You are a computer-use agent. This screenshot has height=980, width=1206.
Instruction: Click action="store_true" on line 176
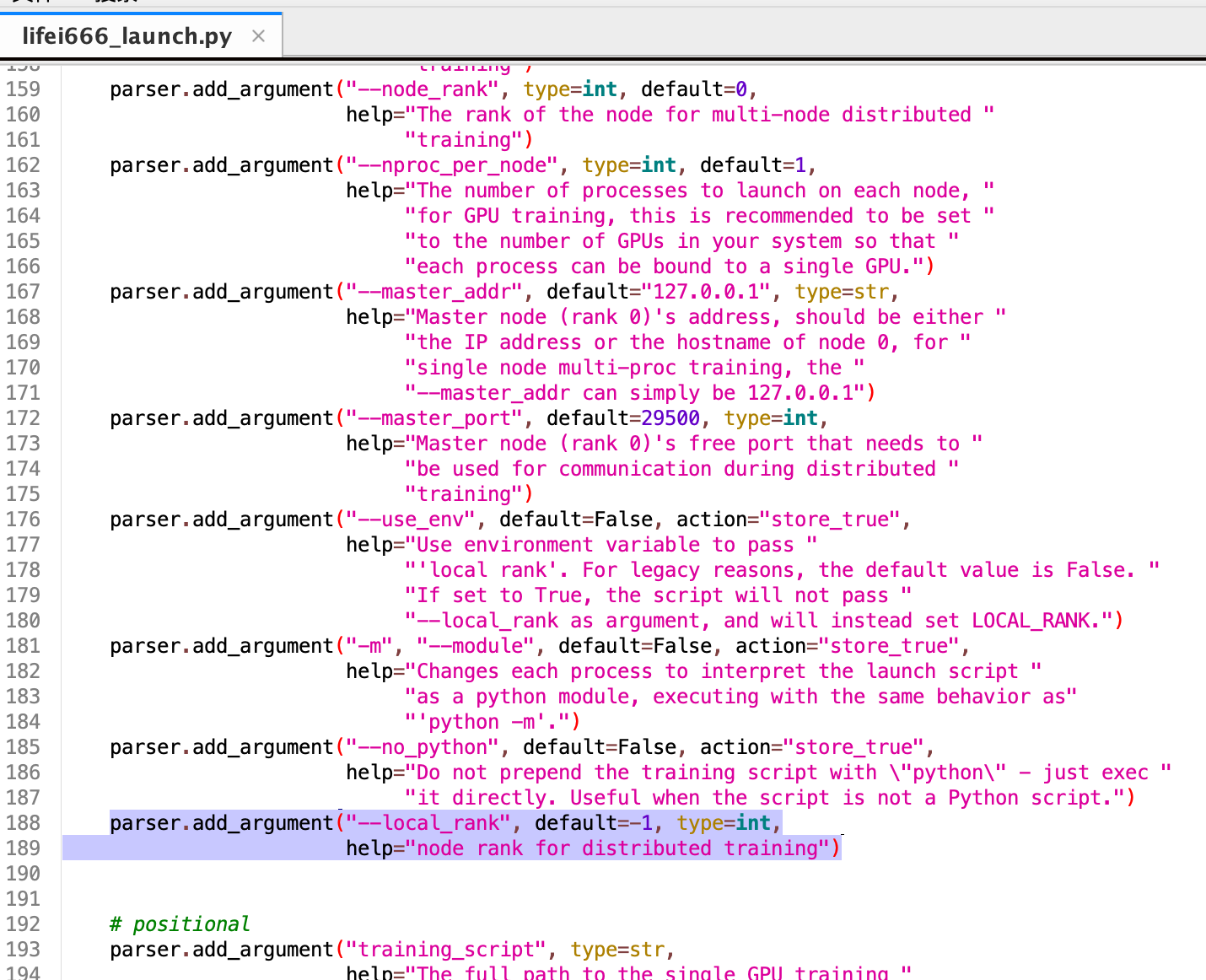[x=789, y=520]
